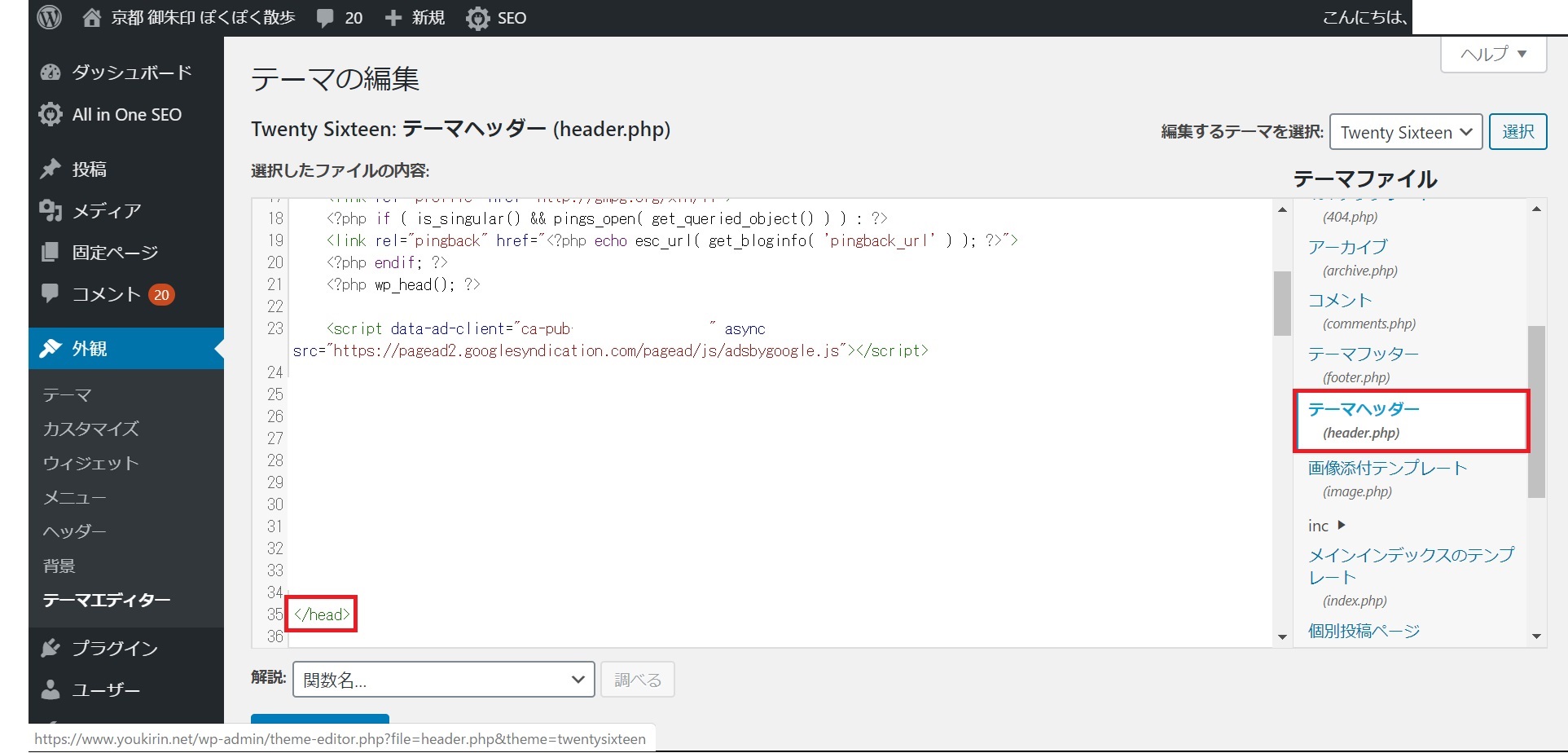Click the WordPress logo icon

tap(50, 17)
